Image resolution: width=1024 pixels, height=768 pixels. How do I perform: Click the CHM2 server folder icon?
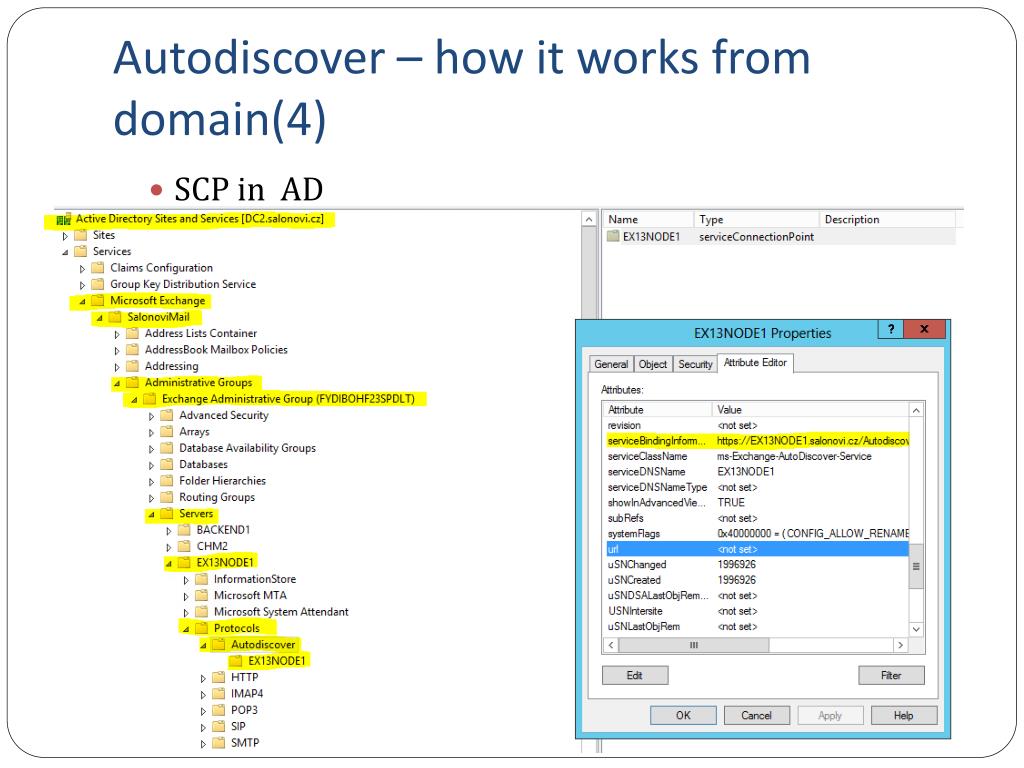click(x=185, y=546)
